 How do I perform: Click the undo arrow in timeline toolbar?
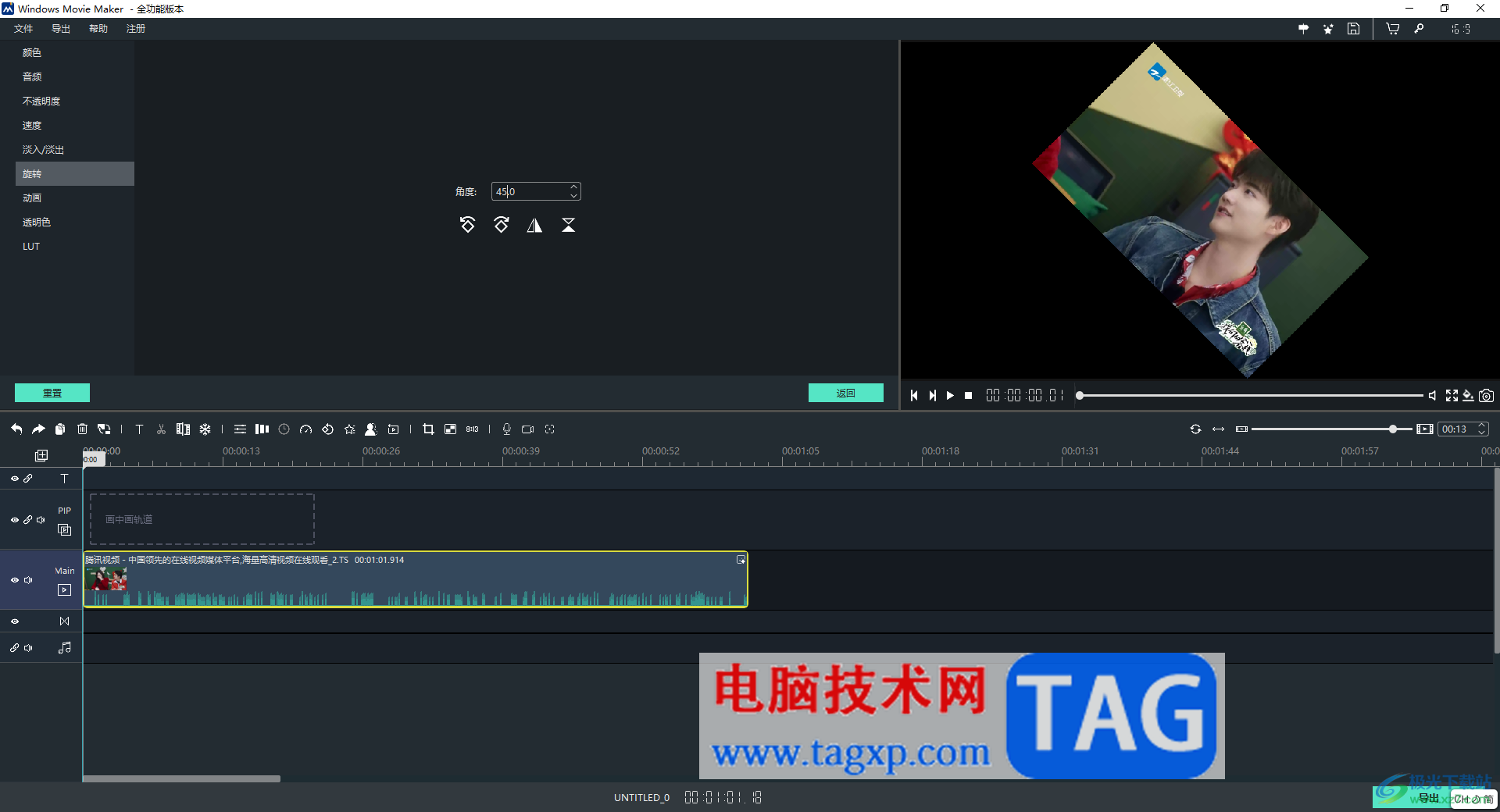coord(16,429)
